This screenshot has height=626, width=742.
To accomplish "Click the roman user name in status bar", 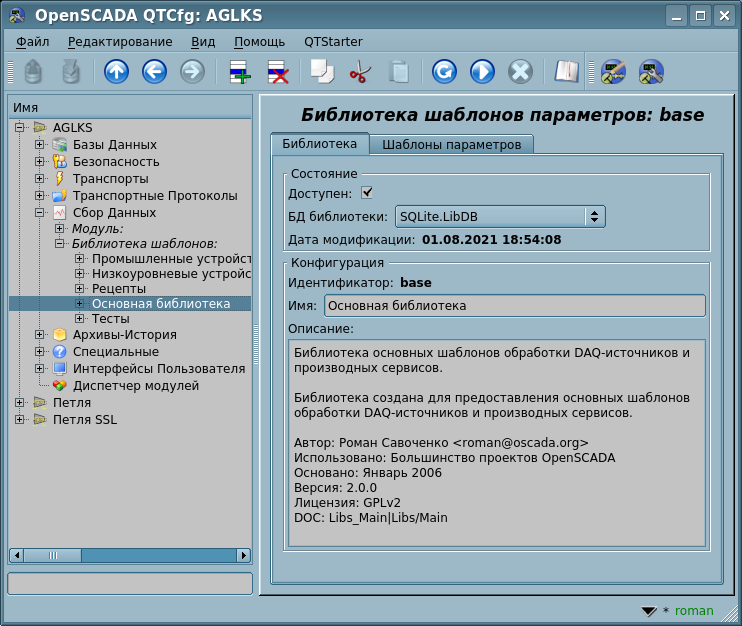I will pos(694,611).
